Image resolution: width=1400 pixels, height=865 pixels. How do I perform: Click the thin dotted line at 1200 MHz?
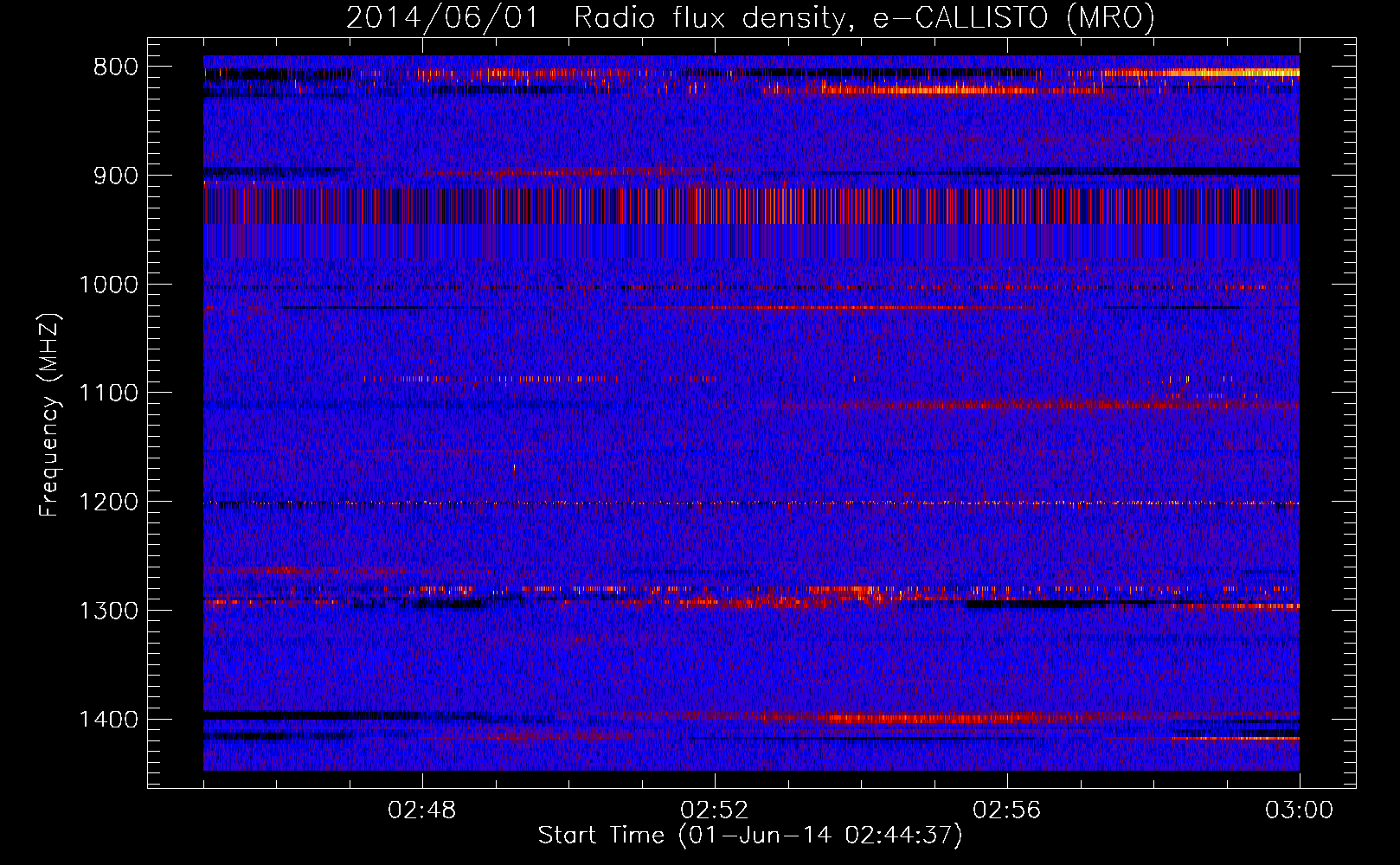coord(751,503)
